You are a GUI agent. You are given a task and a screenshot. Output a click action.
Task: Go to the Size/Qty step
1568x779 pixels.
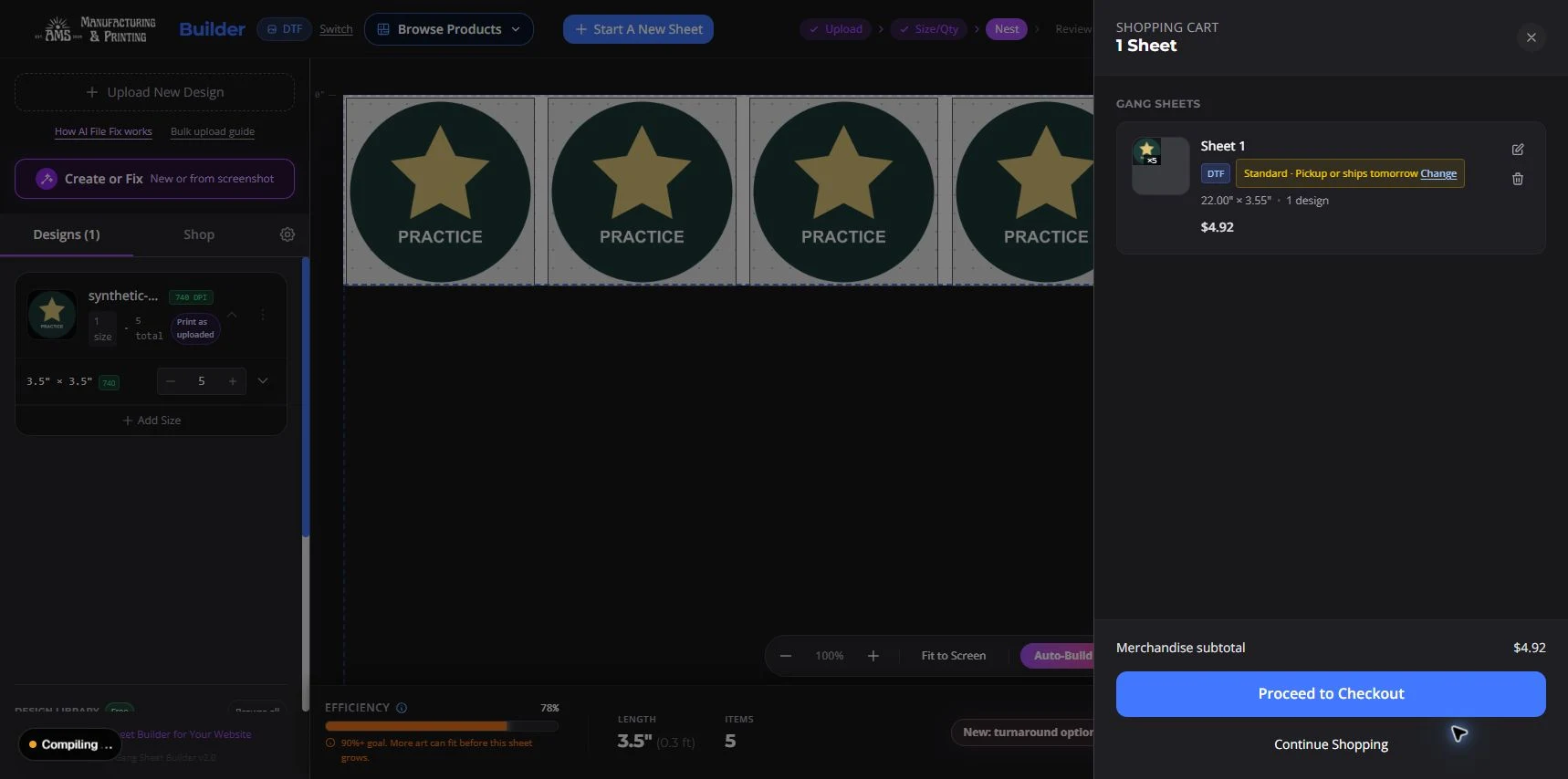click(929, 29)
